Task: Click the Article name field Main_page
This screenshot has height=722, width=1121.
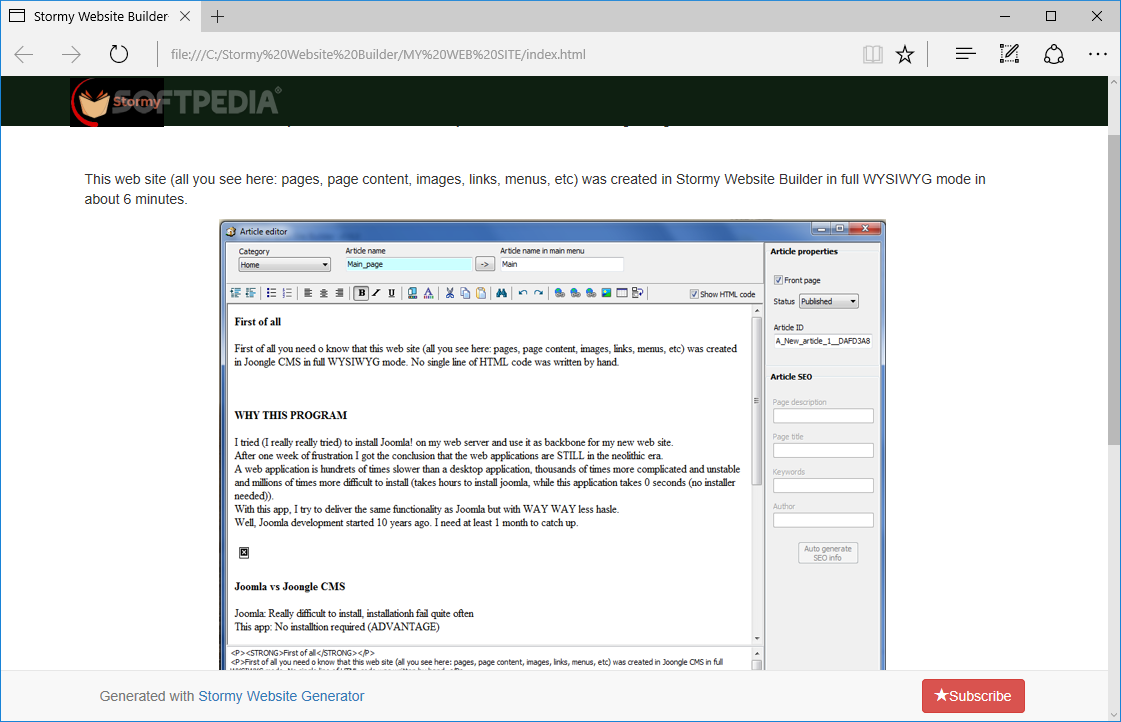Action: tap(408, 264)
